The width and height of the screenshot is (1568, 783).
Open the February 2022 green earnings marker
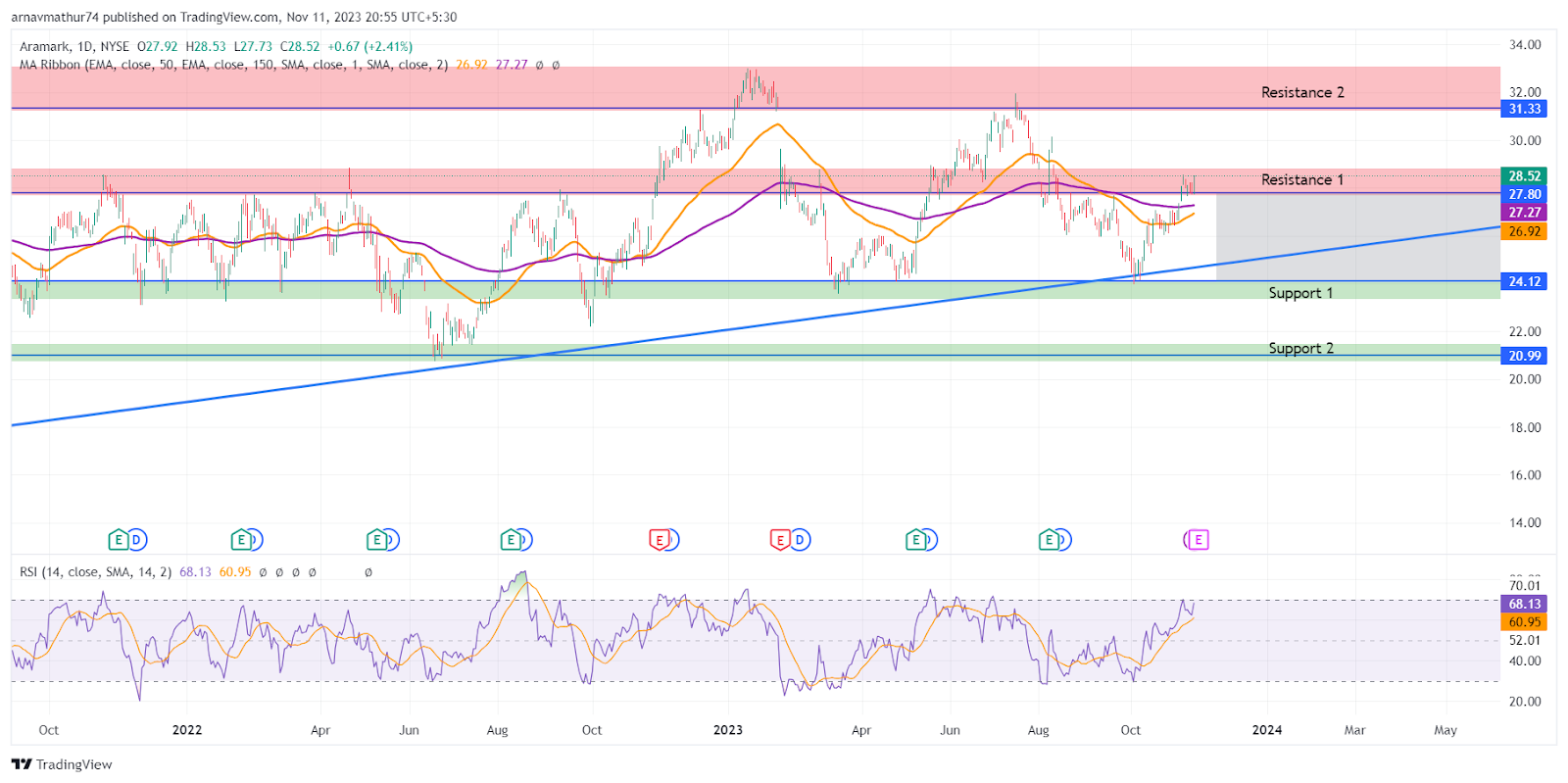[241, 539]
